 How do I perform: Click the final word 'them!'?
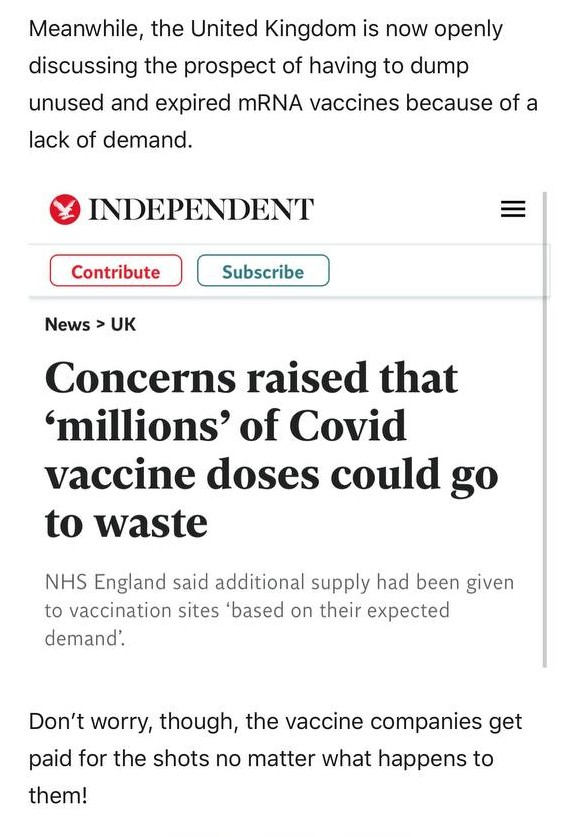pyautogui.click(x=58, y=795)
